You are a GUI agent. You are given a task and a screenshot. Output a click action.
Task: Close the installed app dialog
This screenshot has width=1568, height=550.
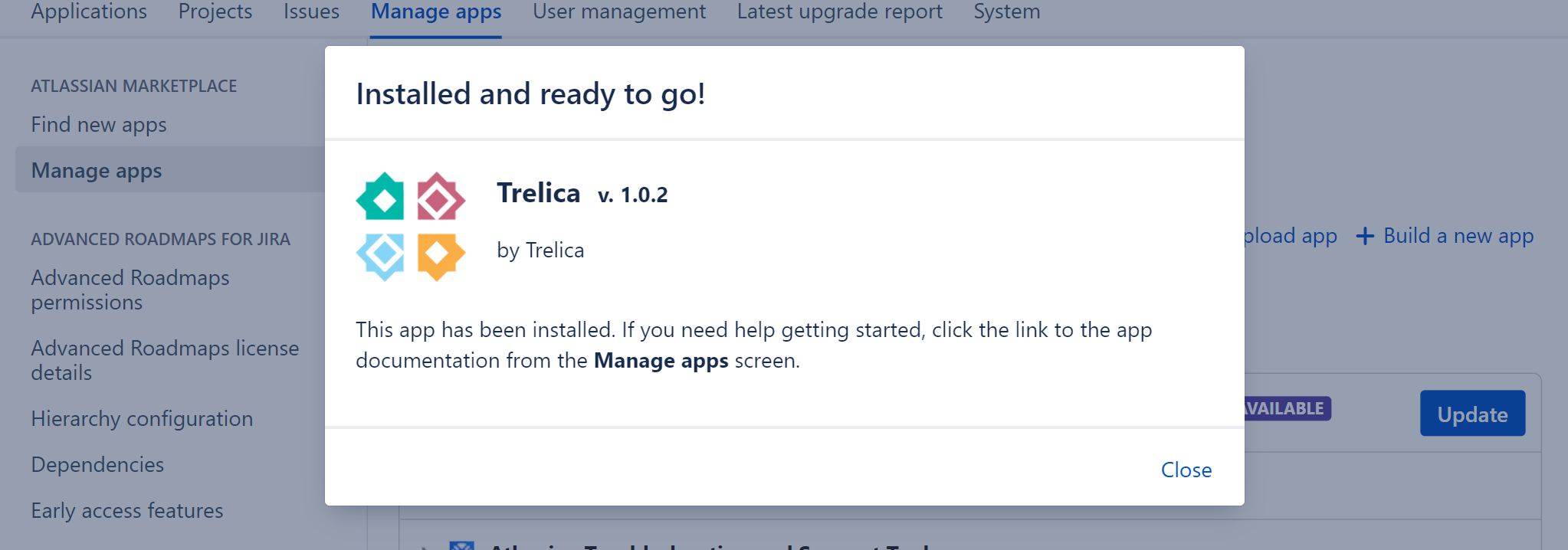pyautogui.click(x=1186, y=470)
